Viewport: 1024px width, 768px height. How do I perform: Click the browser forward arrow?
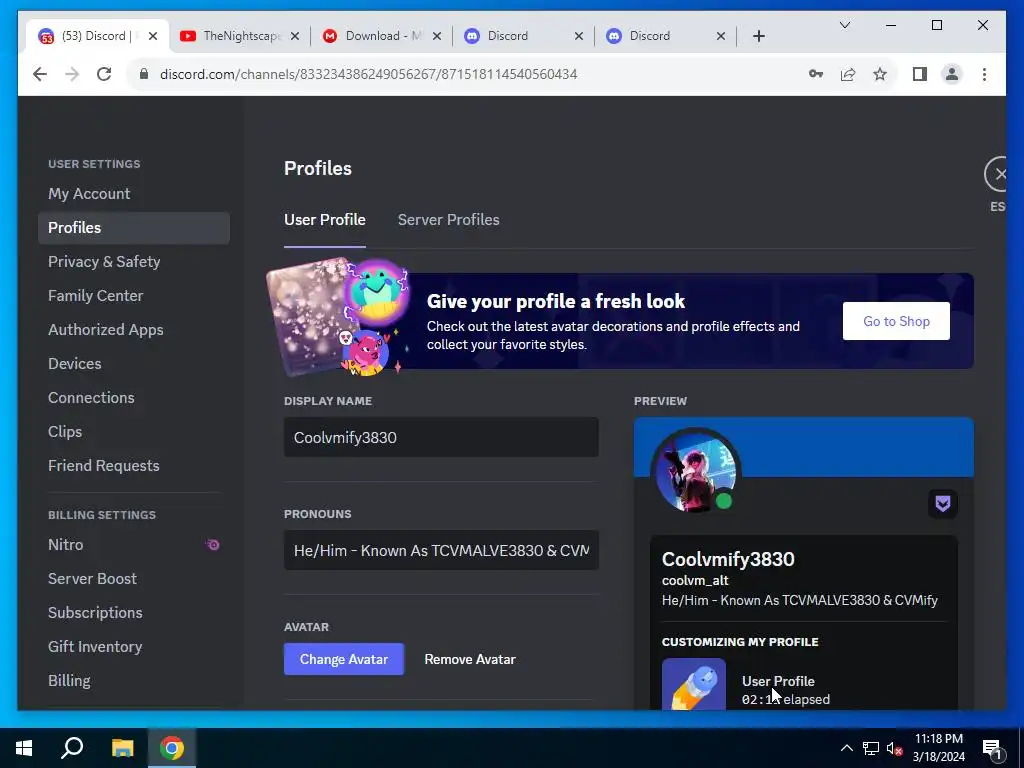(x=72, y=74)
